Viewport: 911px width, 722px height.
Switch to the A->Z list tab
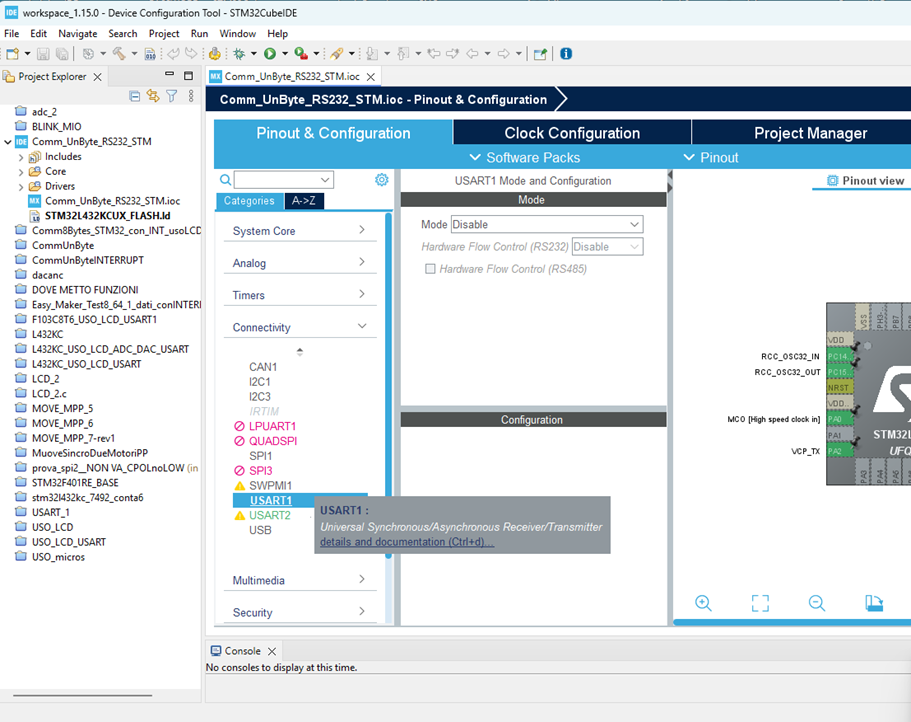304,201
